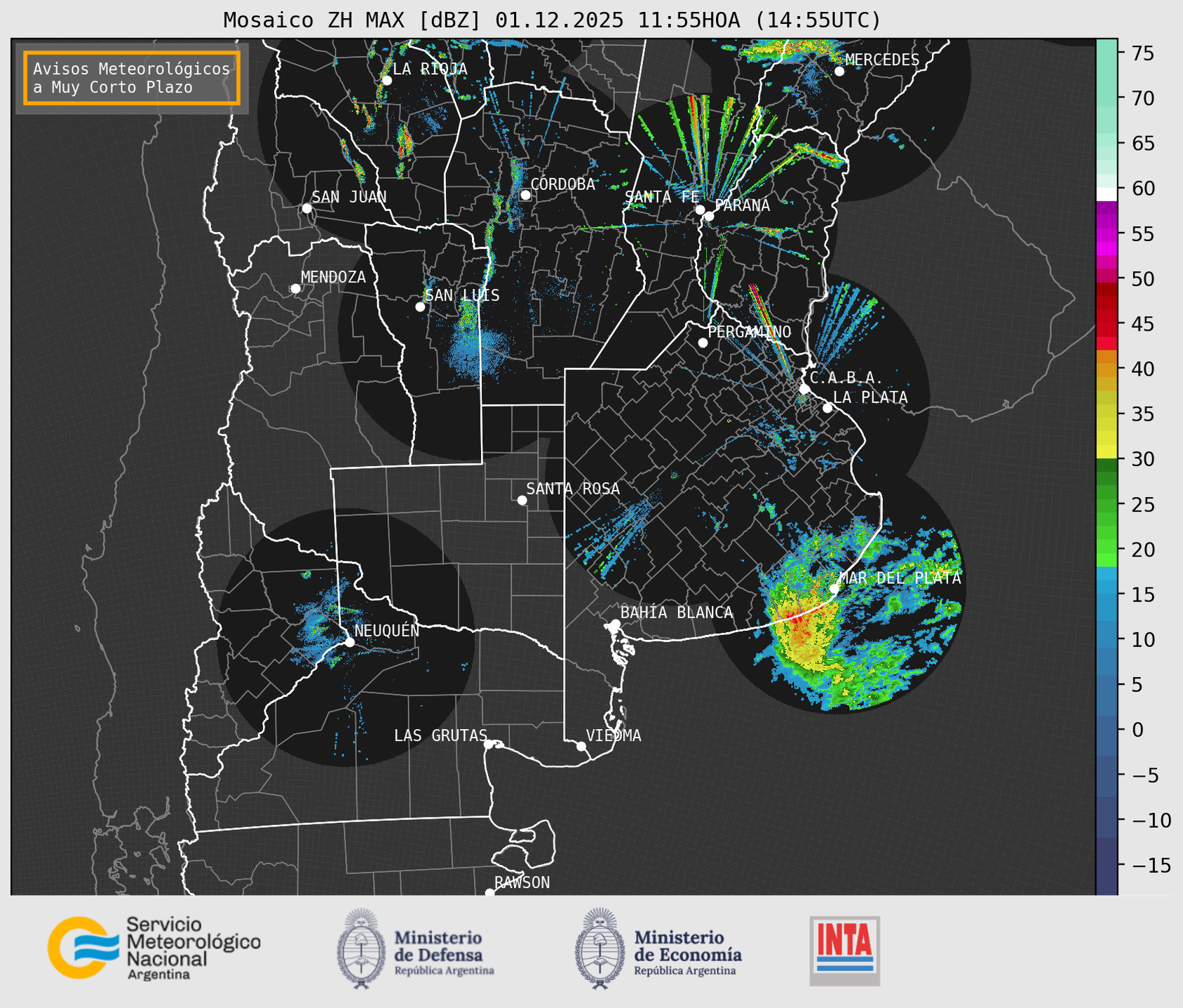Click the Mendoza city marker dot

(295, 289)
